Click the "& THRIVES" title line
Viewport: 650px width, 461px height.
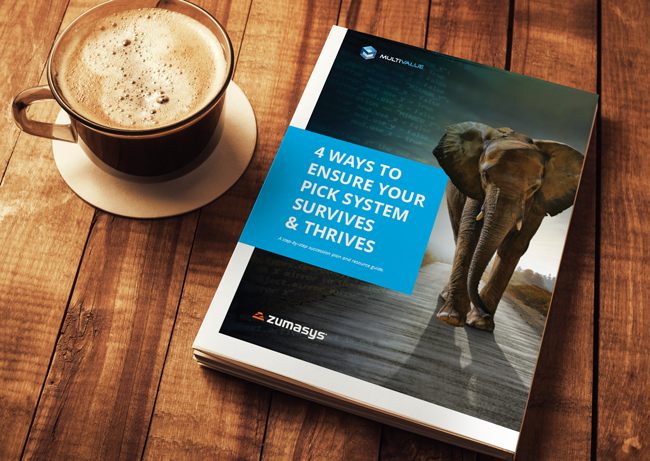point(330,235)
